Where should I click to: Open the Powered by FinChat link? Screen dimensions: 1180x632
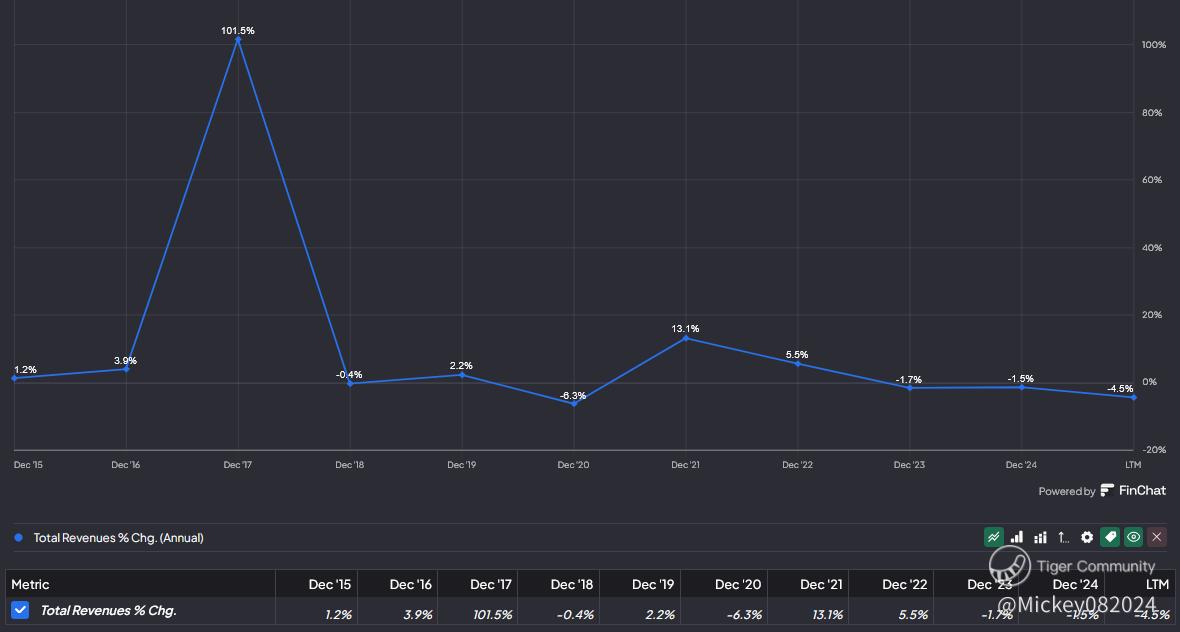point(1102,491)
